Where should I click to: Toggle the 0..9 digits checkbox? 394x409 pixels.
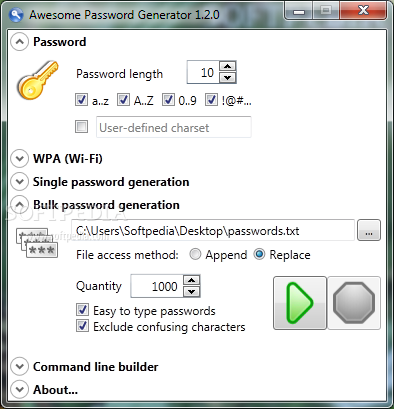[x=168, y=100]
